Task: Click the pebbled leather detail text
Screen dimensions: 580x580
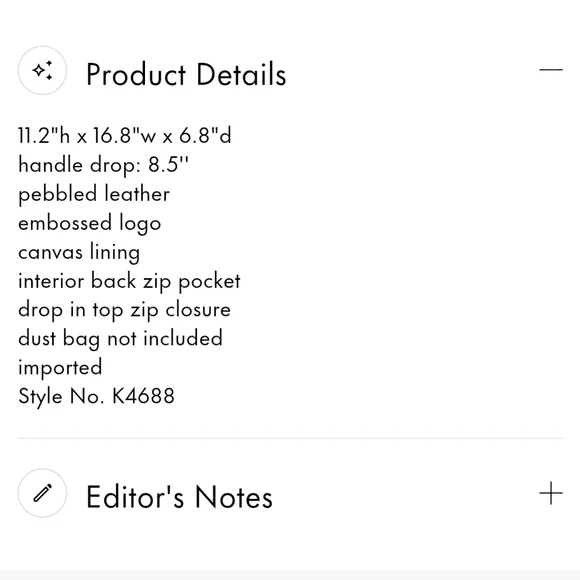Action: pyautogui.click(x=94, y=194)
